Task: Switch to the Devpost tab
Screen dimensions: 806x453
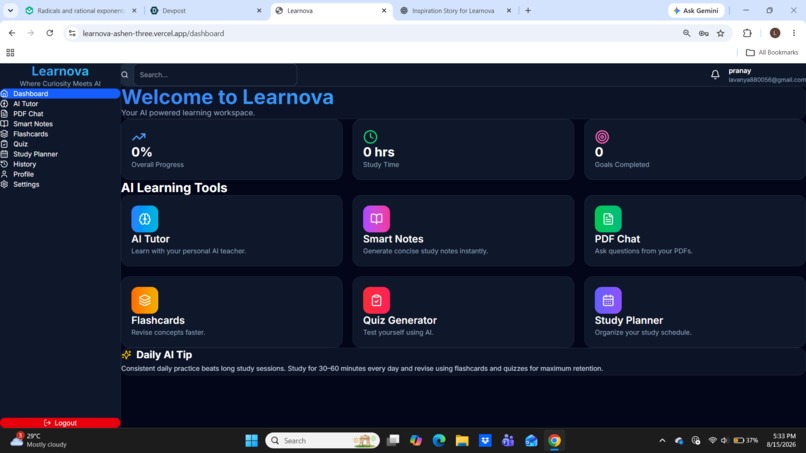Action: [x=206, y=10]
